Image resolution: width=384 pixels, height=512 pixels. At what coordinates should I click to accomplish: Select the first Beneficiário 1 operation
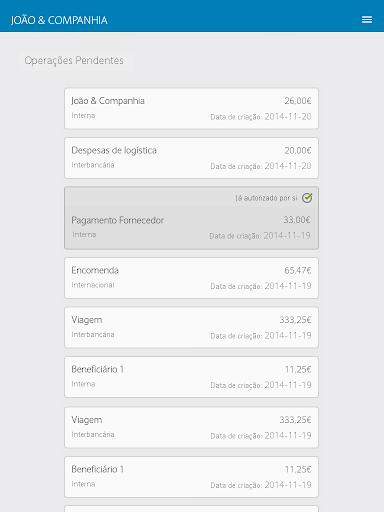tap(191, 377)
